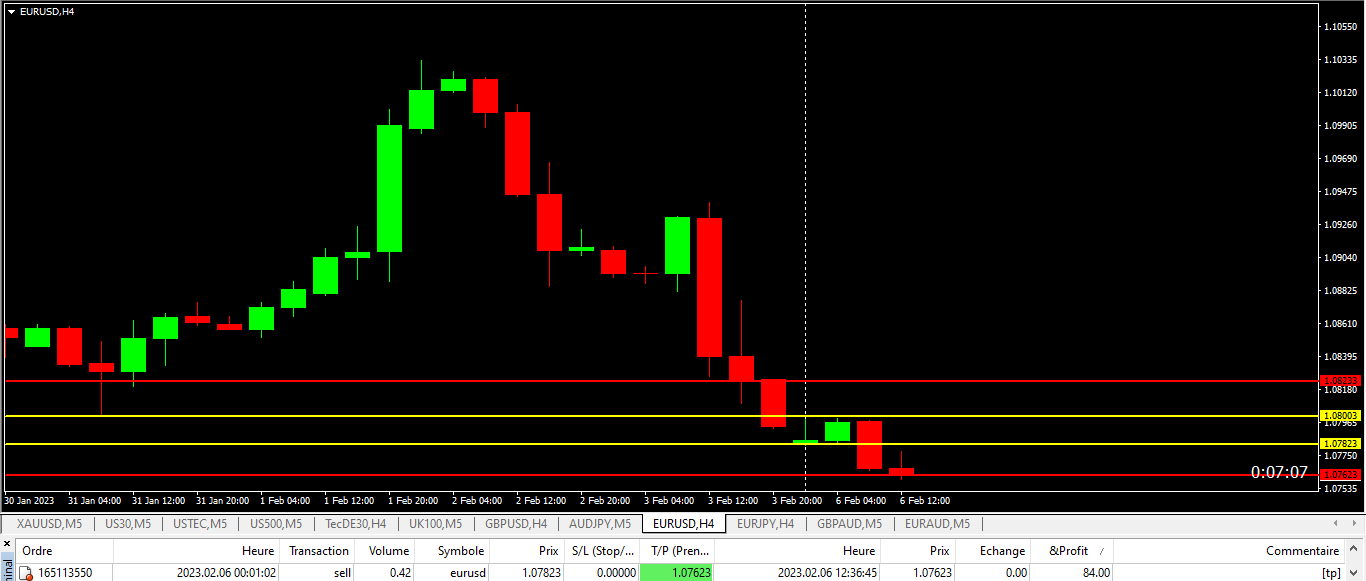Sort by the Symbole column header
The width and height of the screenshot is (1366, 581).
(x=452, y=551)
